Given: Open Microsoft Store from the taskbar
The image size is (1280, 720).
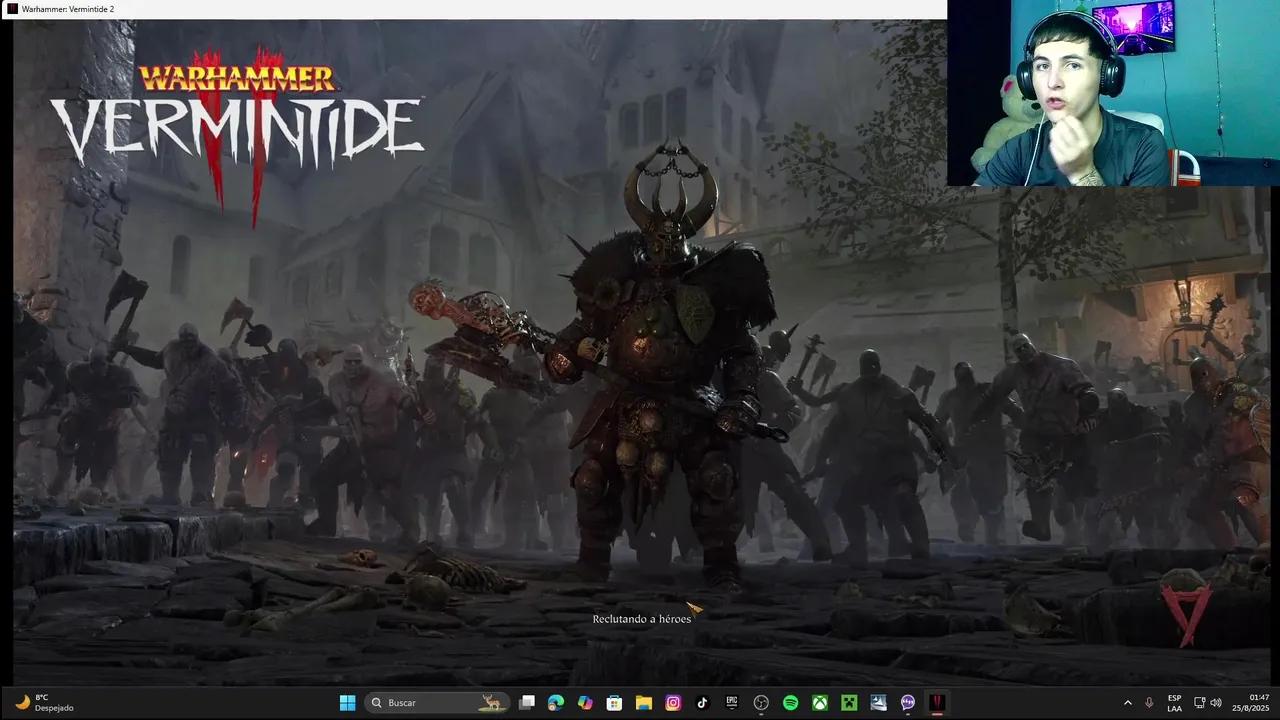Looking at the screenshot, I should coord(615,703).
